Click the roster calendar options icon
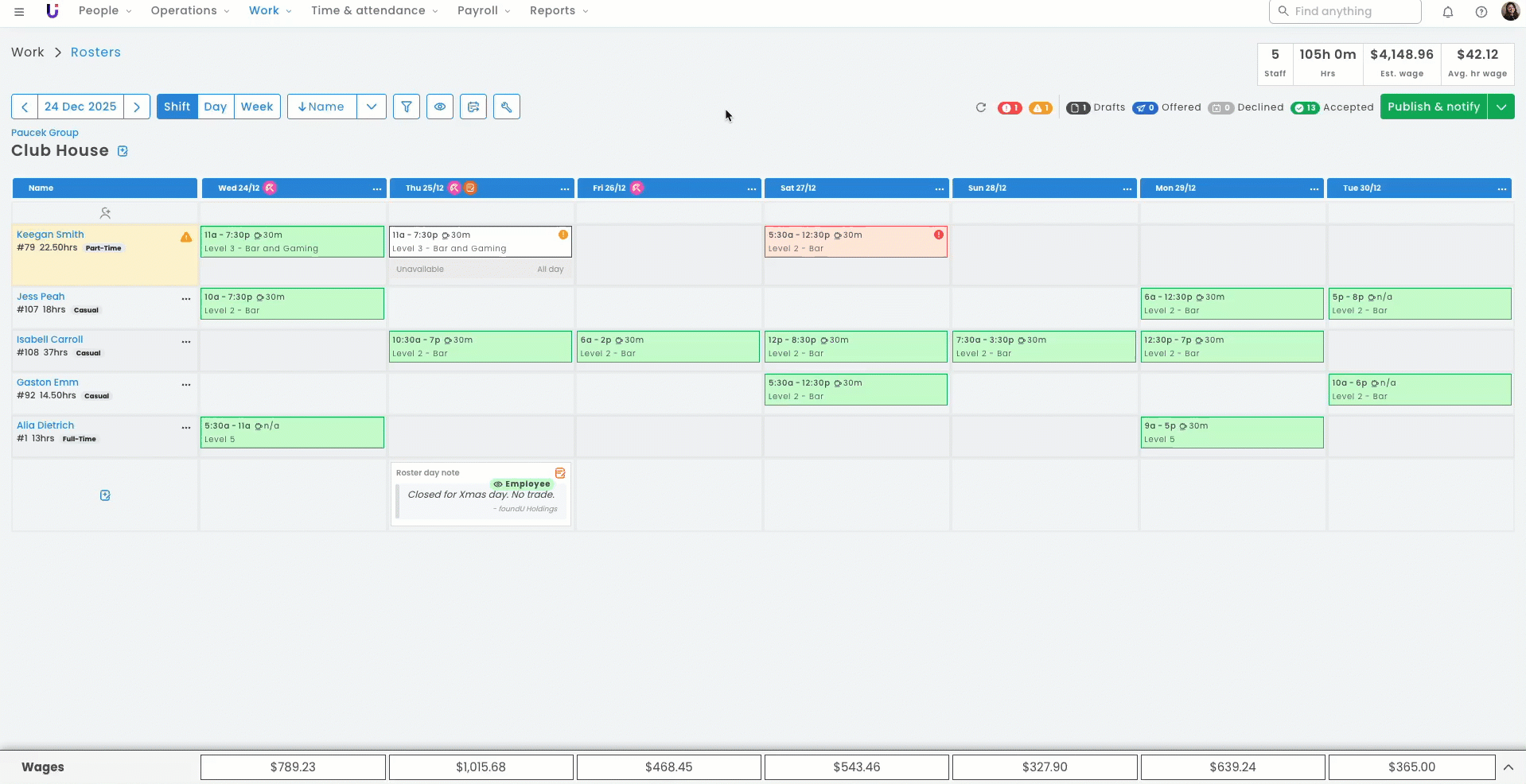Image resolution: width=1526 pixels, height=784 pixels. pyautogui.click(x=473, y=107)
